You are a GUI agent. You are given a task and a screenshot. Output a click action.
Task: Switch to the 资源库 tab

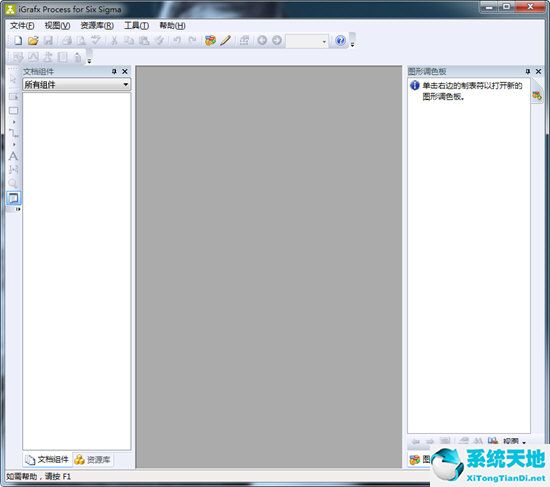tap(93, 459)
